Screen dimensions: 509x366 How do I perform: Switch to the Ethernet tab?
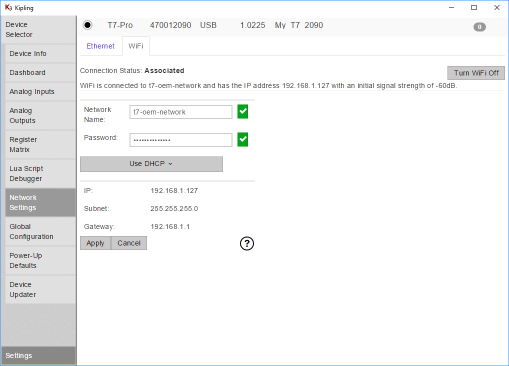[100, 46]
